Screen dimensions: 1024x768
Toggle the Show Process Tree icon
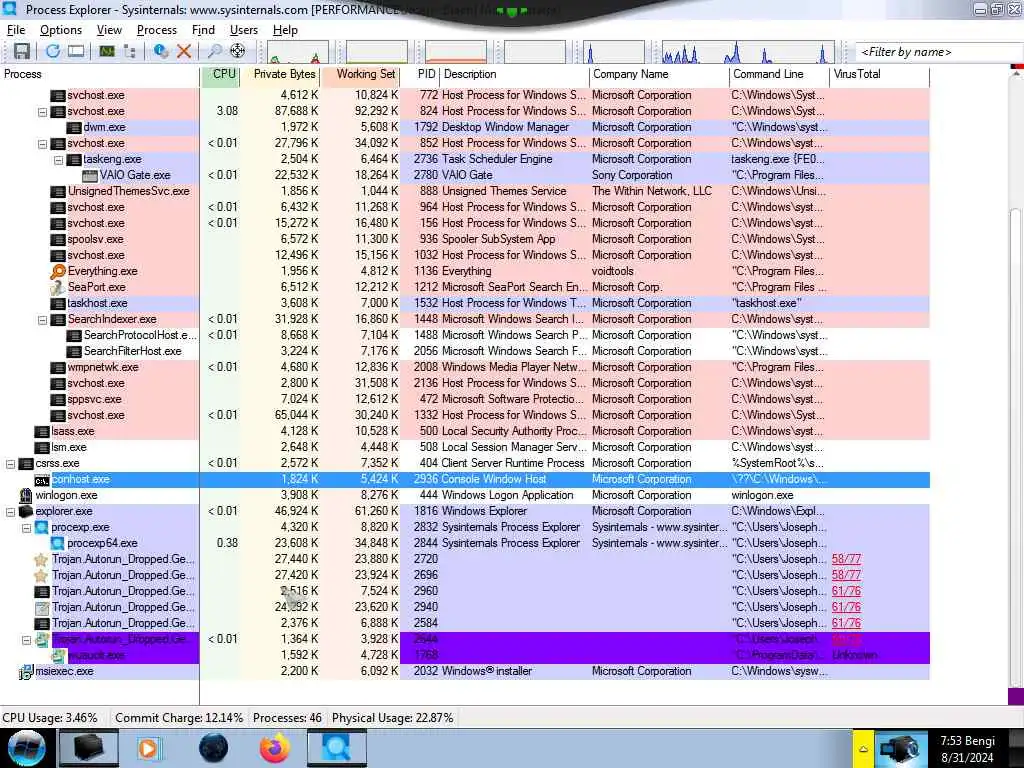[x=130, y=51]
